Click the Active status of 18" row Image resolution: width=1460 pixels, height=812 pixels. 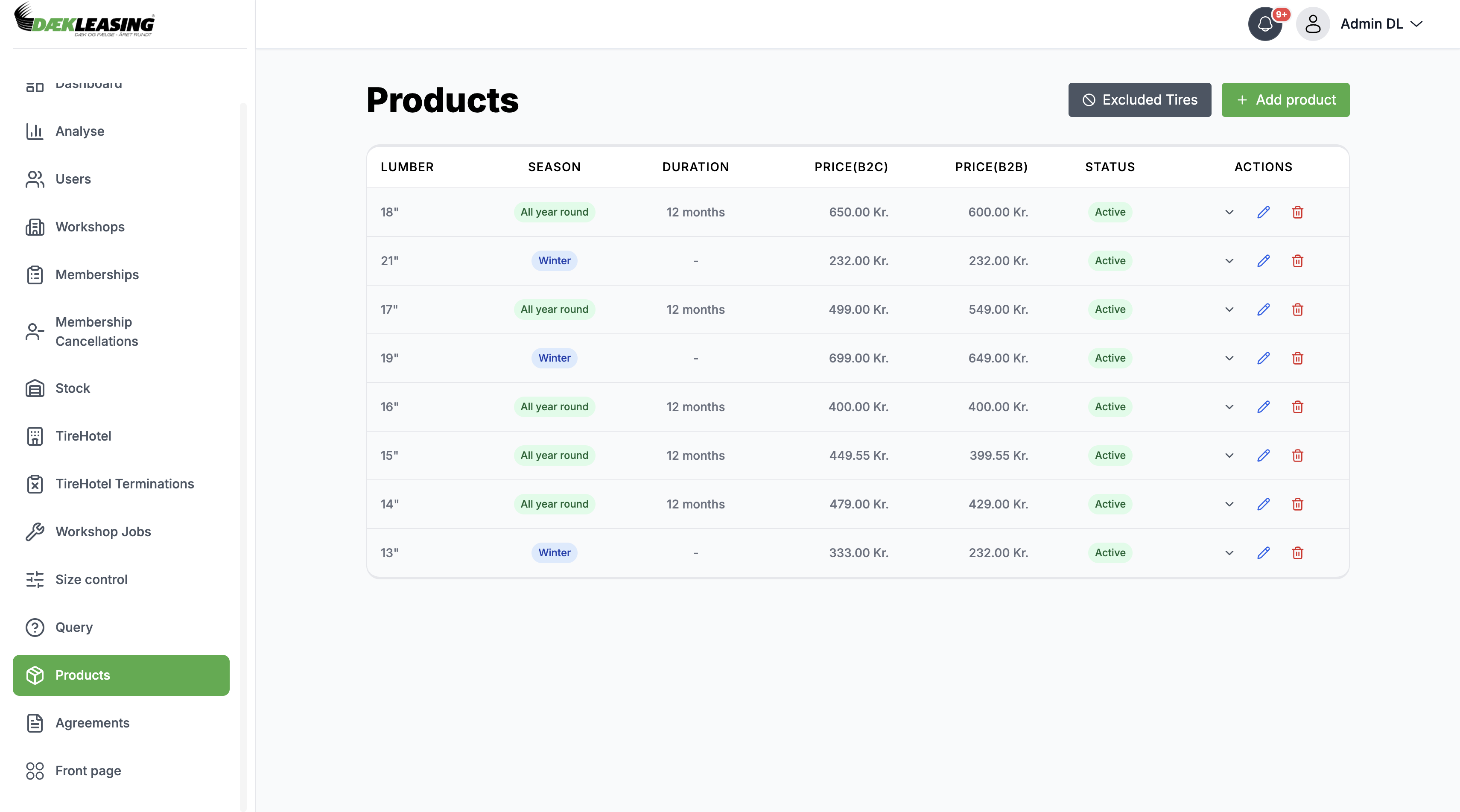point(1110,212)
